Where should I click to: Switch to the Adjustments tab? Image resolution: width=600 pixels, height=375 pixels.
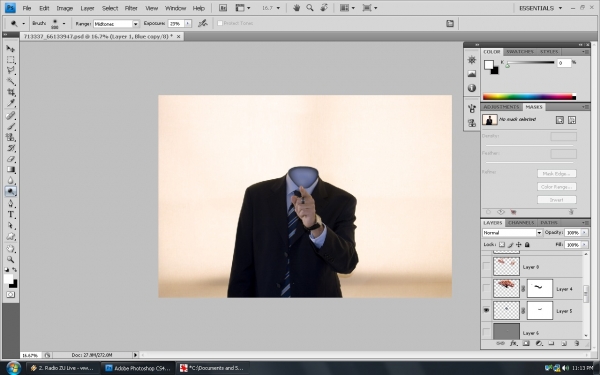tap(501, 107)
